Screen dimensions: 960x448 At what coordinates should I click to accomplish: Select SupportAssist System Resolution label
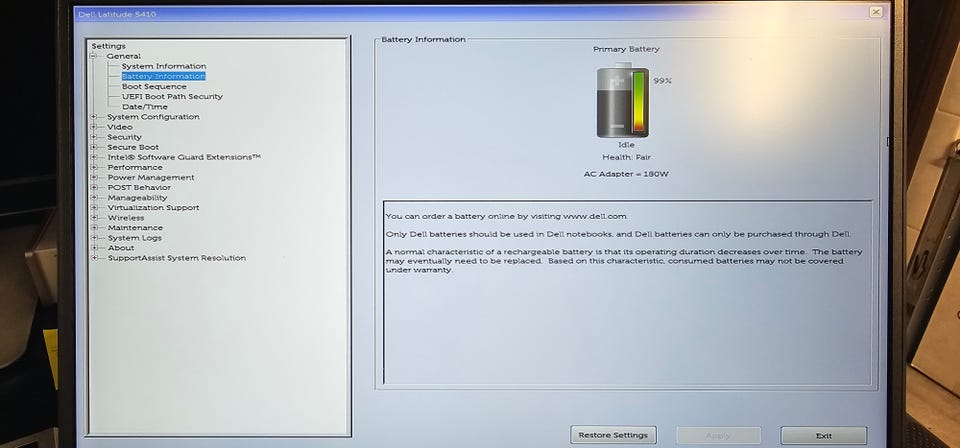(x=177, y=258)
